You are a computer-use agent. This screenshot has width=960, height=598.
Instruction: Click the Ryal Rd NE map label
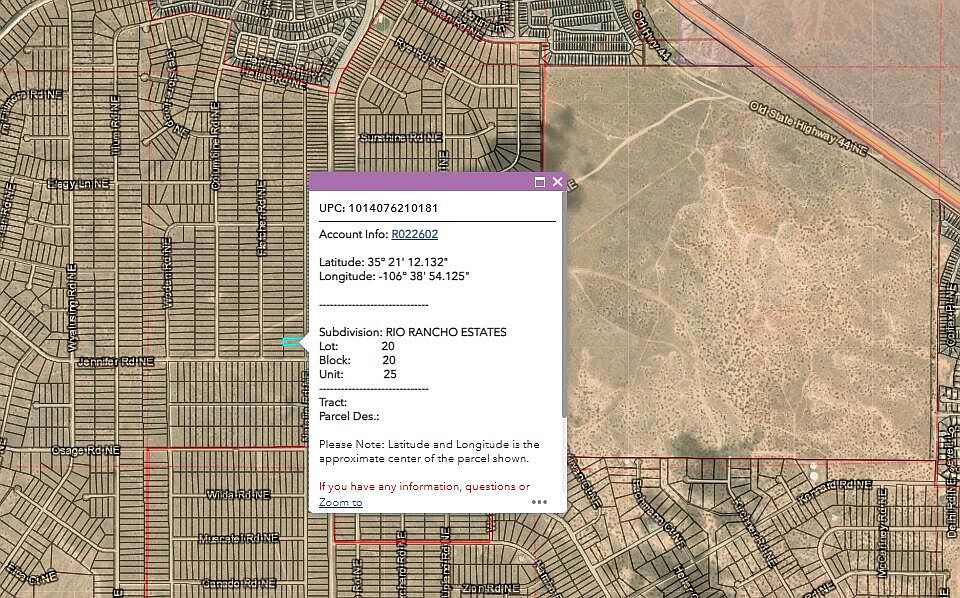[420, 53]
